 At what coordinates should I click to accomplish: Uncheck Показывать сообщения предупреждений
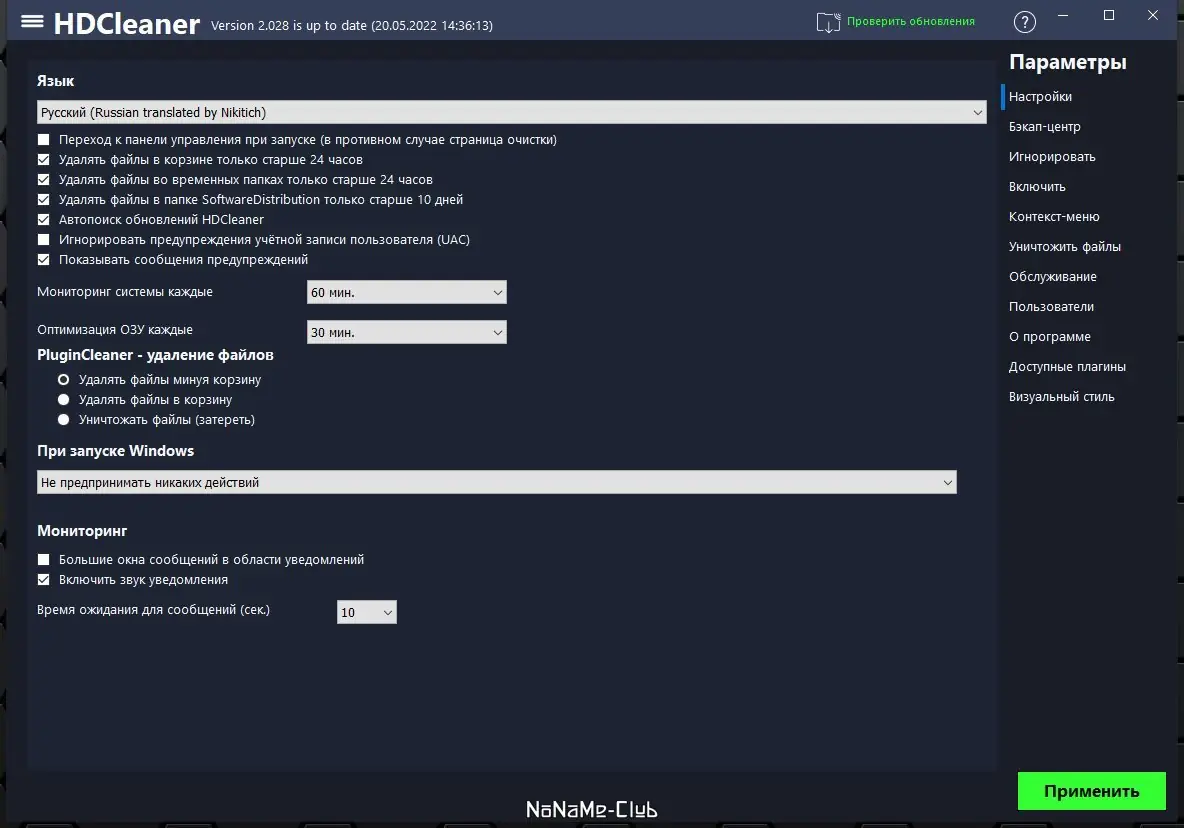coord(44,260)
